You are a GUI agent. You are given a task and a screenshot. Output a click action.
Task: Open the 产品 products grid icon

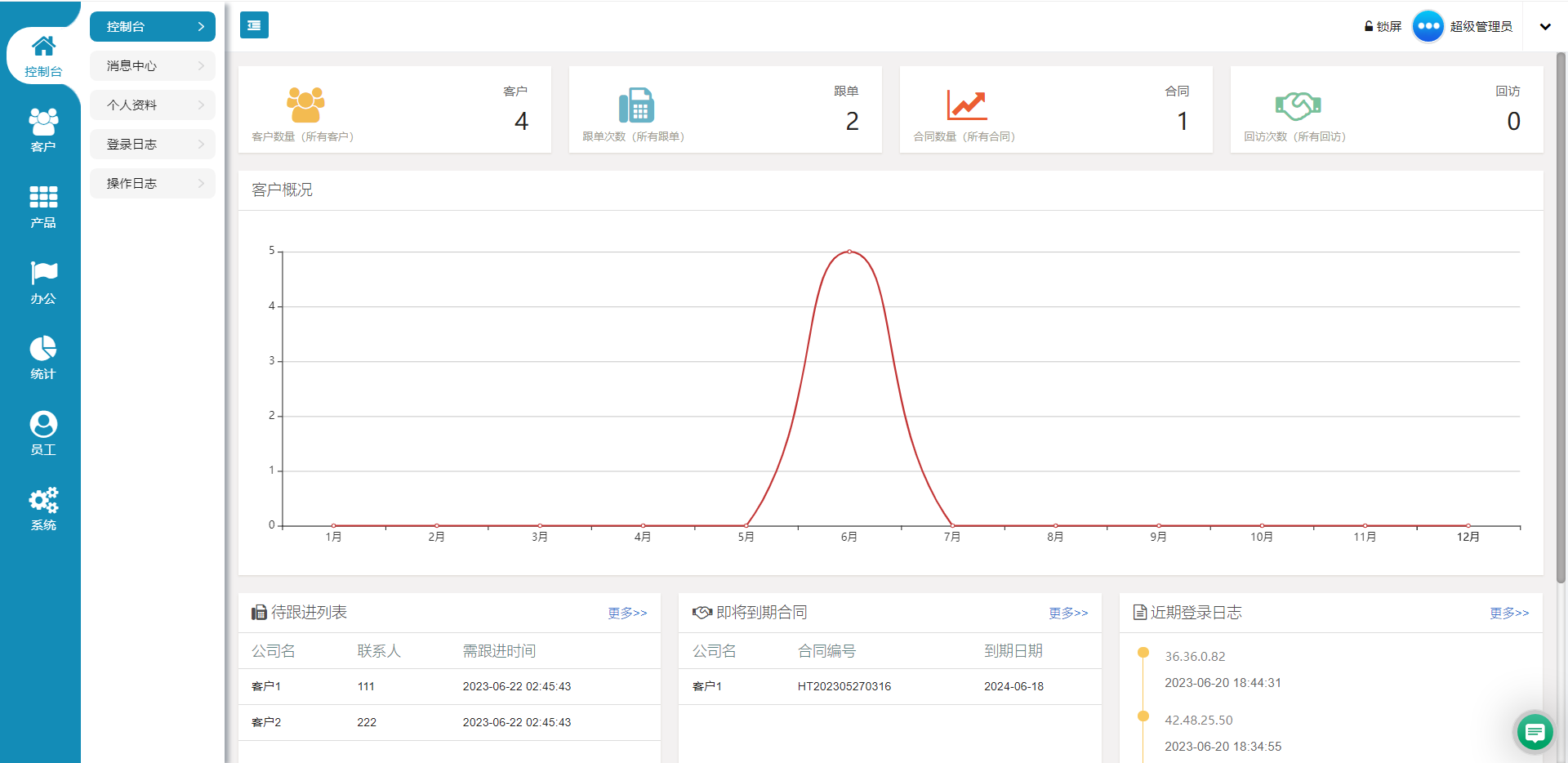(43, 197)
